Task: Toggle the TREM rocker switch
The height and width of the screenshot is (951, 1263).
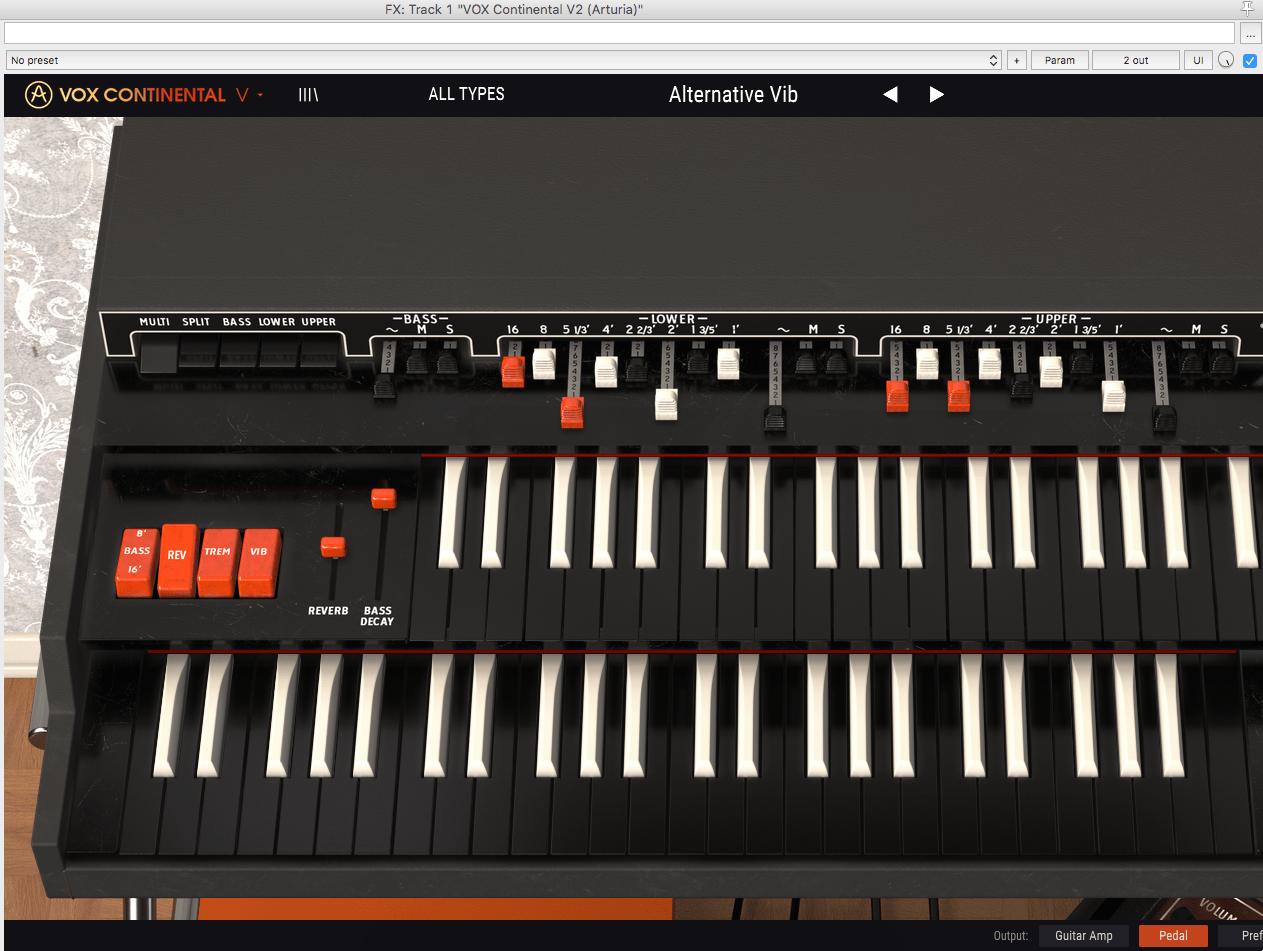Action: point(218,562)
